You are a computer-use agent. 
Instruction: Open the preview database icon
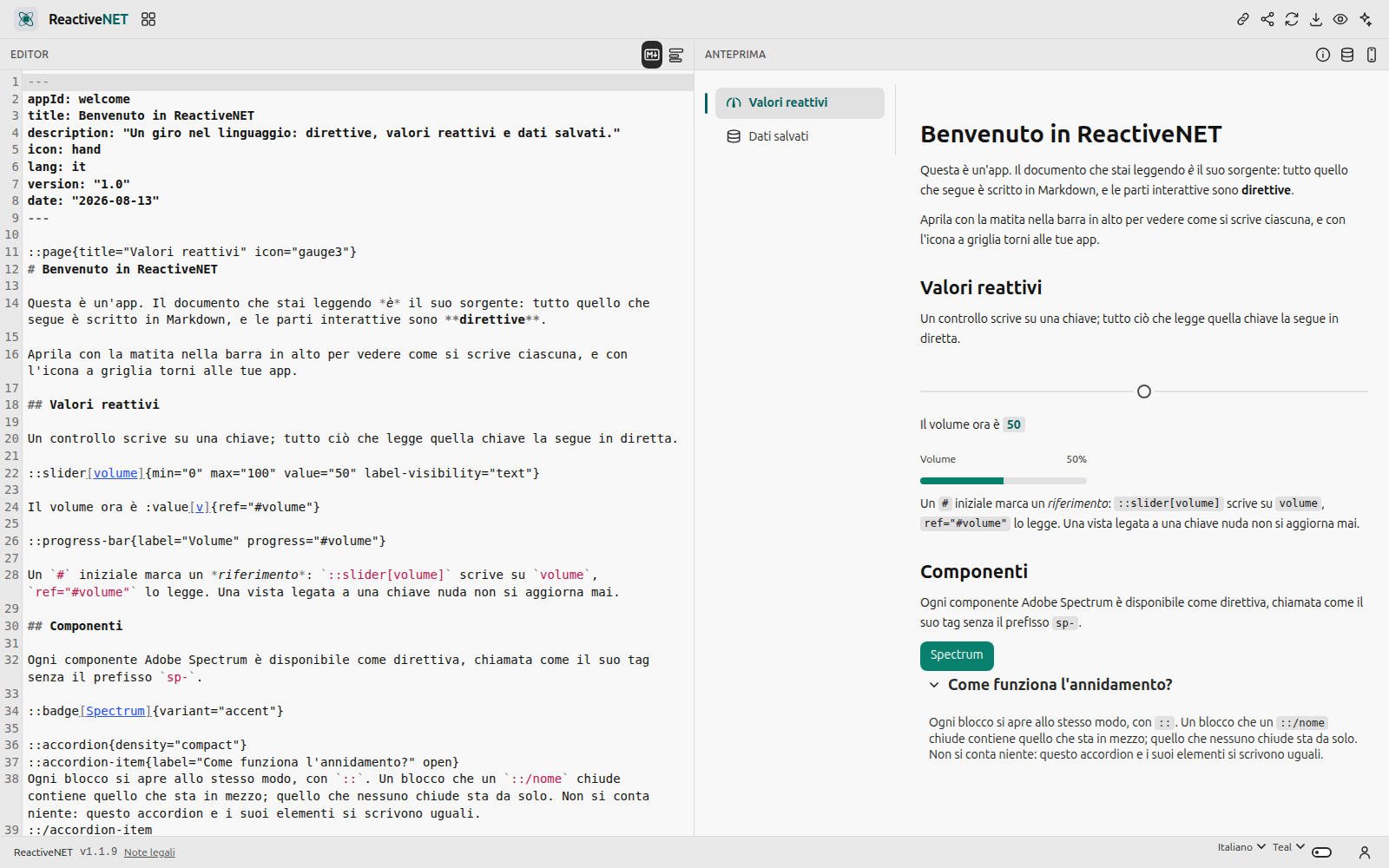[1347, 55]
